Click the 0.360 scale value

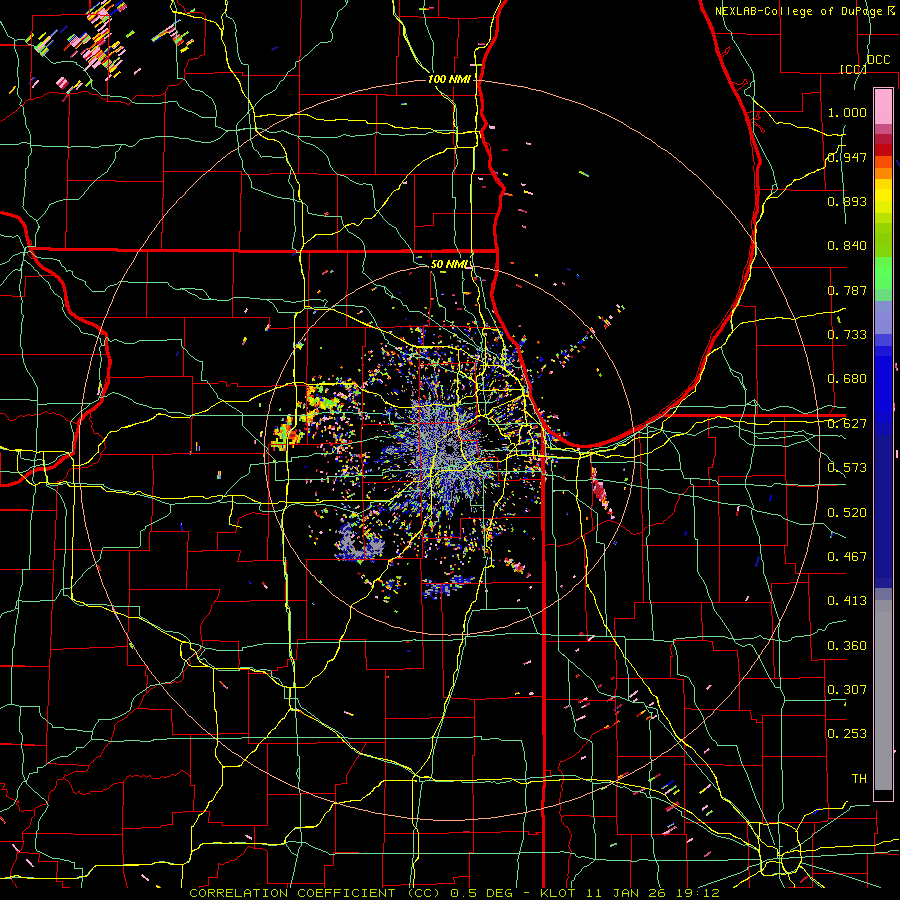tap(847, 645)
